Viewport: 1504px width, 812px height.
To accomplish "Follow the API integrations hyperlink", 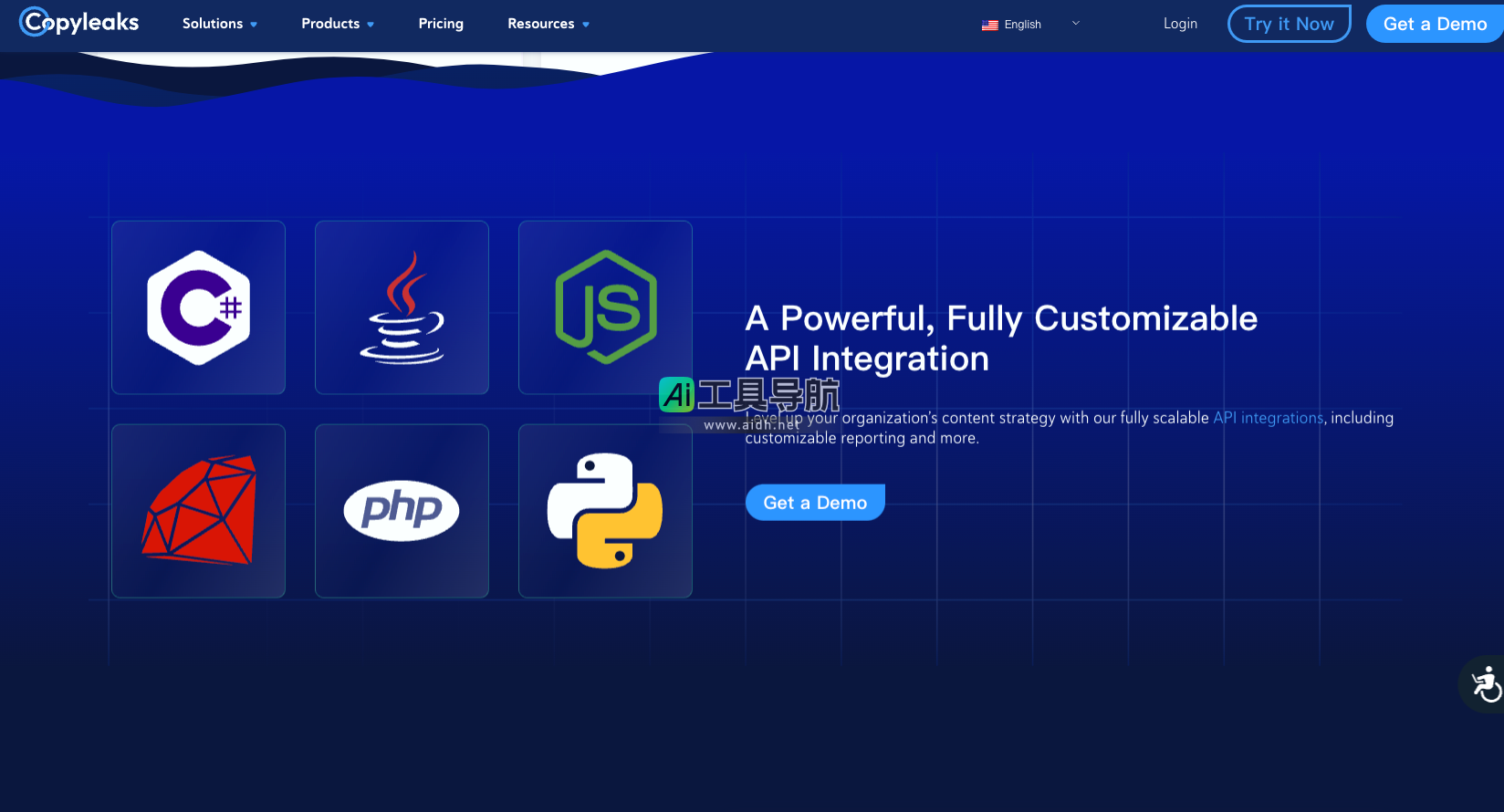I will (x=1268, y=418).
